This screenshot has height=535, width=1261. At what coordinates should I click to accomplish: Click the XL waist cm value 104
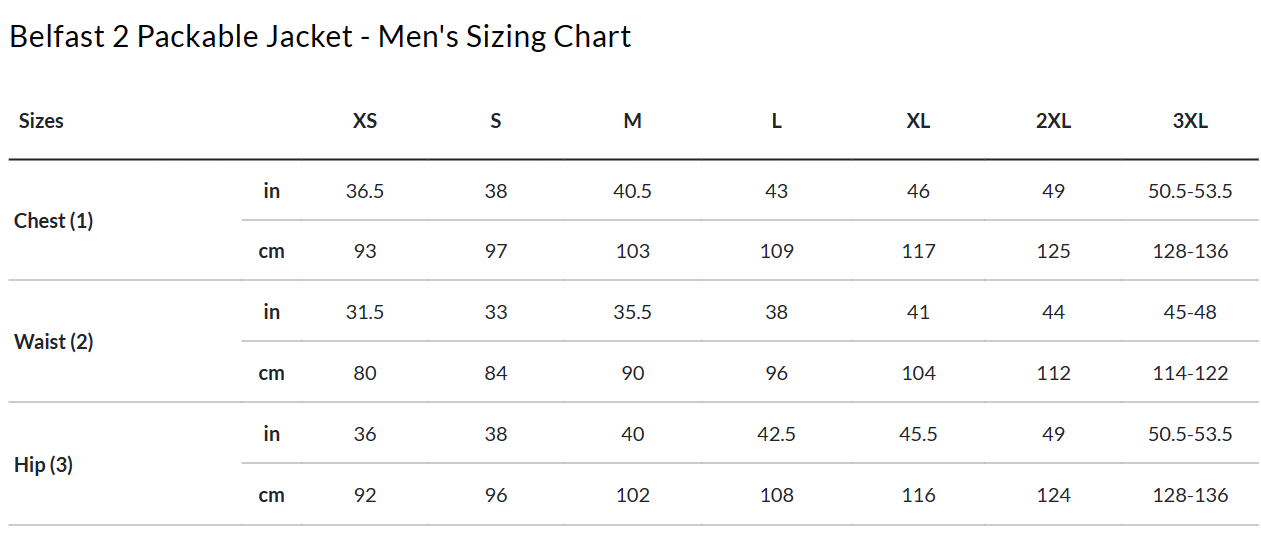tap(918, 373)
